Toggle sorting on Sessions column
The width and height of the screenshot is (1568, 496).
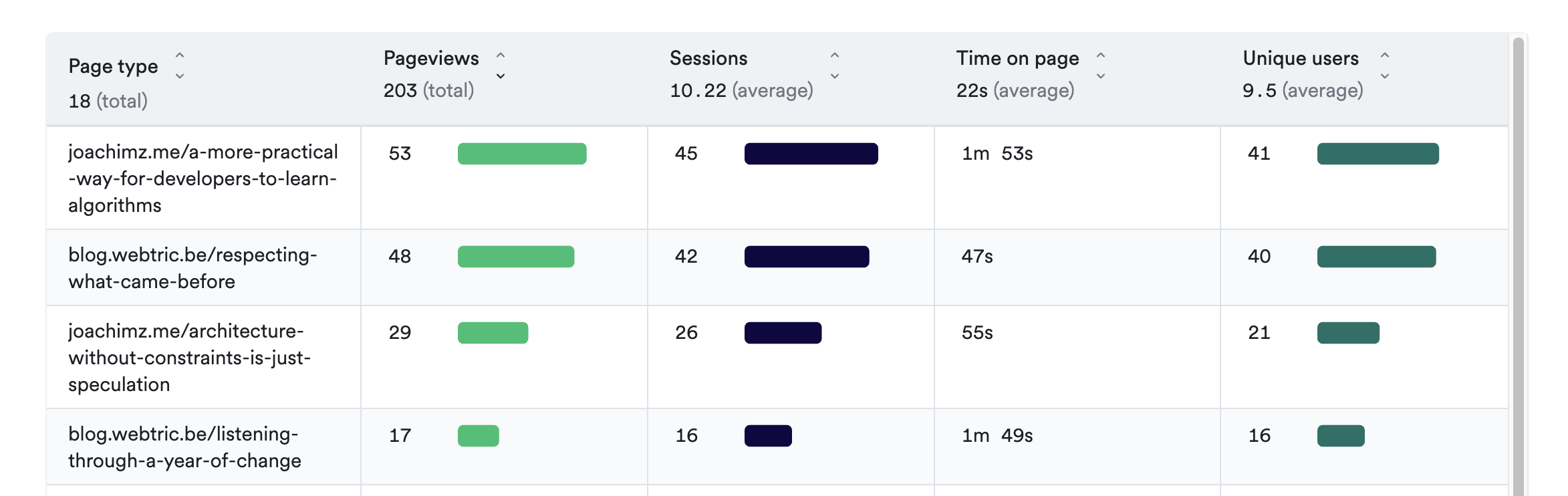(834, 66)
